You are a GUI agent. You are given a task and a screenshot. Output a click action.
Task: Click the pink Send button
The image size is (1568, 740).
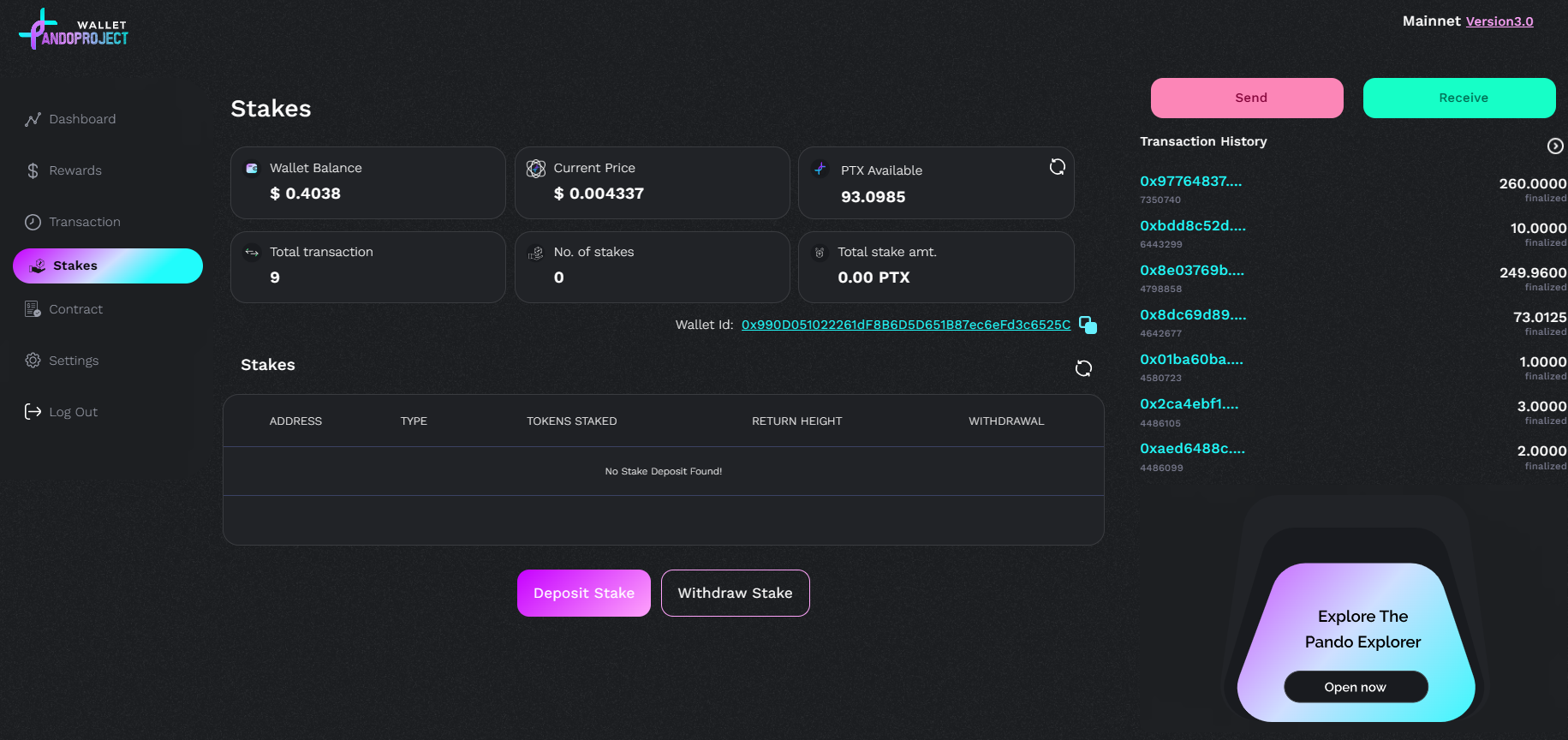(x=1246, y=98)
